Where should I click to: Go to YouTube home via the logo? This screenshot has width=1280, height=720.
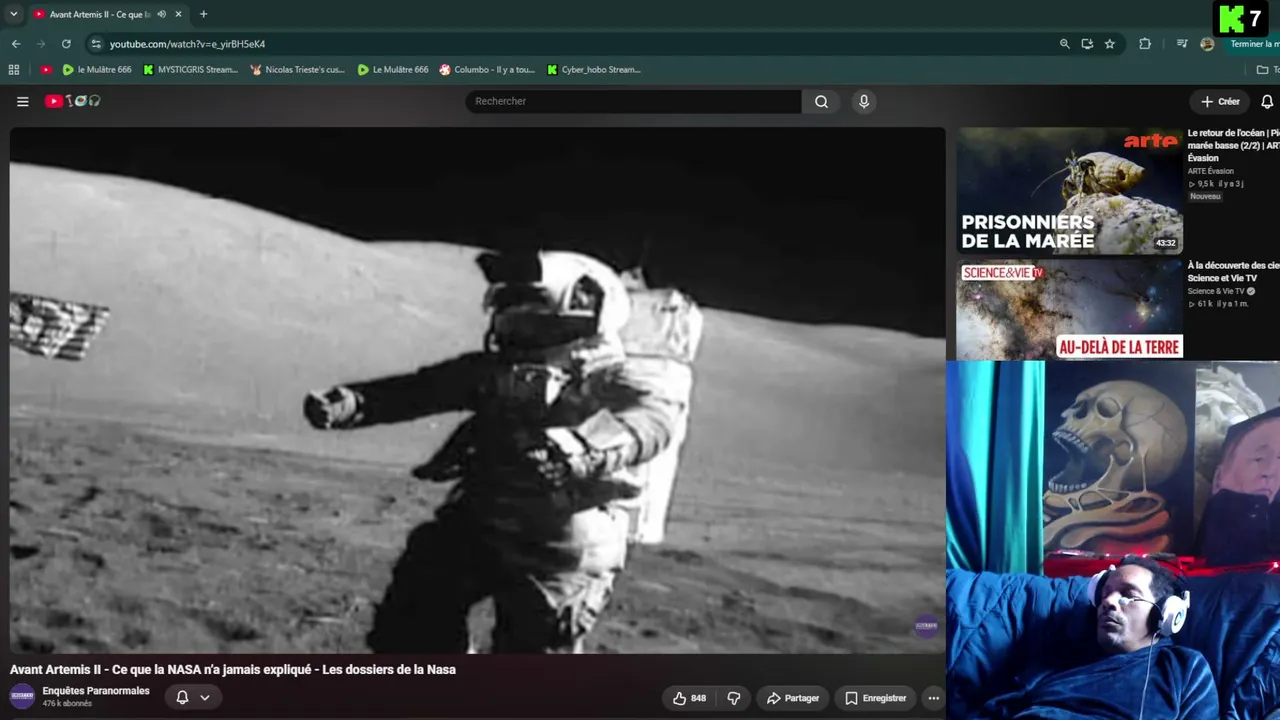tap(72, 101)
